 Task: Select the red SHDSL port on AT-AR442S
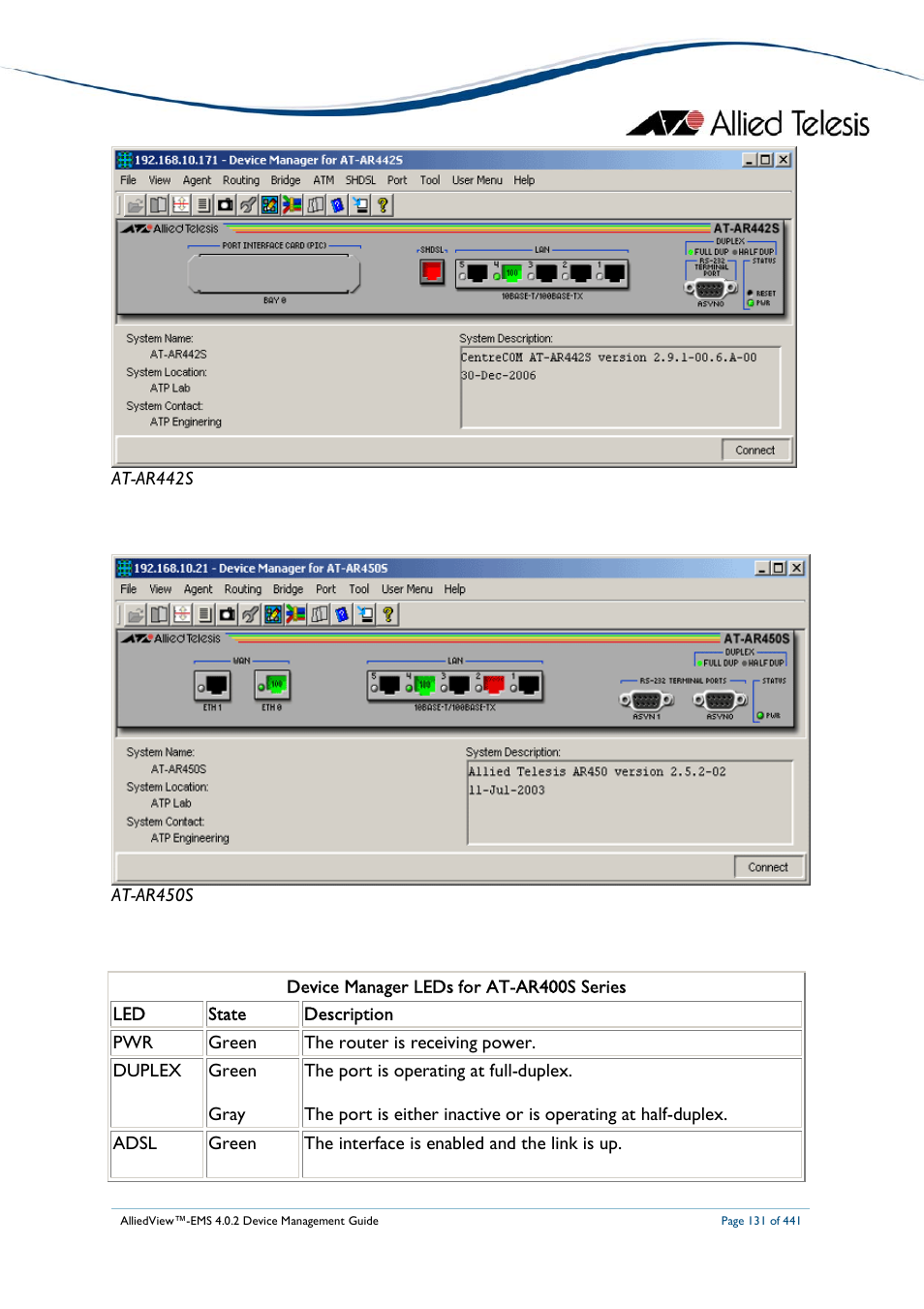point(432,272)
